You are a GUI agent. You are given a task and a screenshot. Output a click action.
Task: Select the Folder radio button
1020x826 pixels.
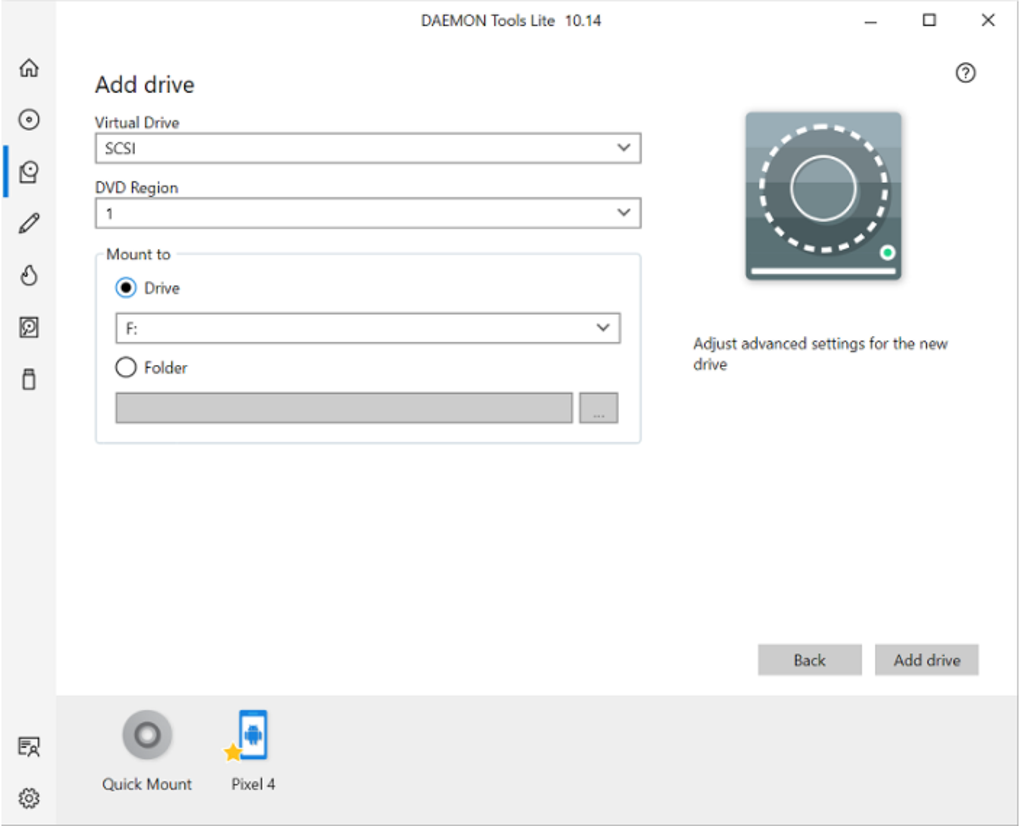tap(126, 368)
